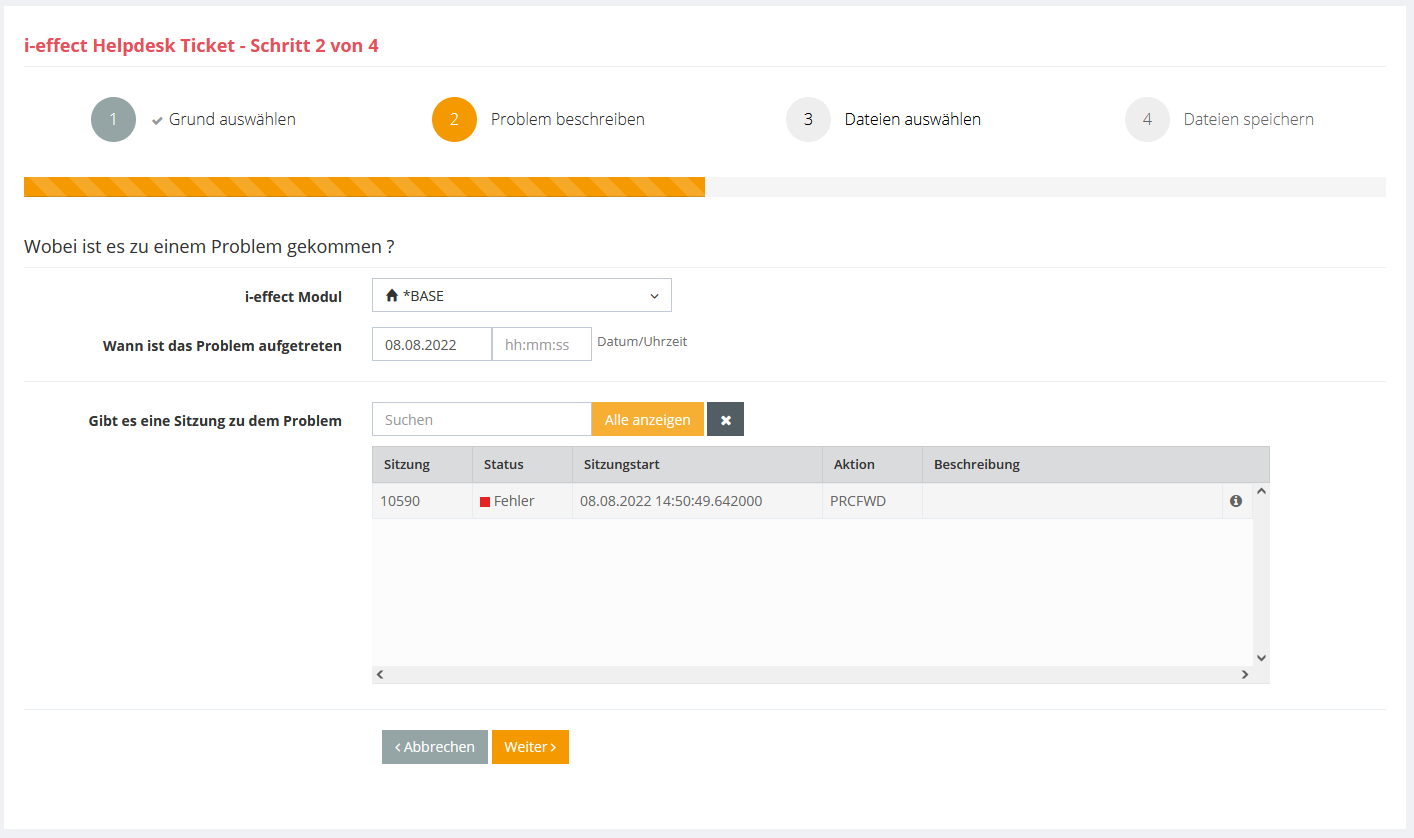Click the X clear search button
Screen dimensions: 1414x838
point(725,420)
